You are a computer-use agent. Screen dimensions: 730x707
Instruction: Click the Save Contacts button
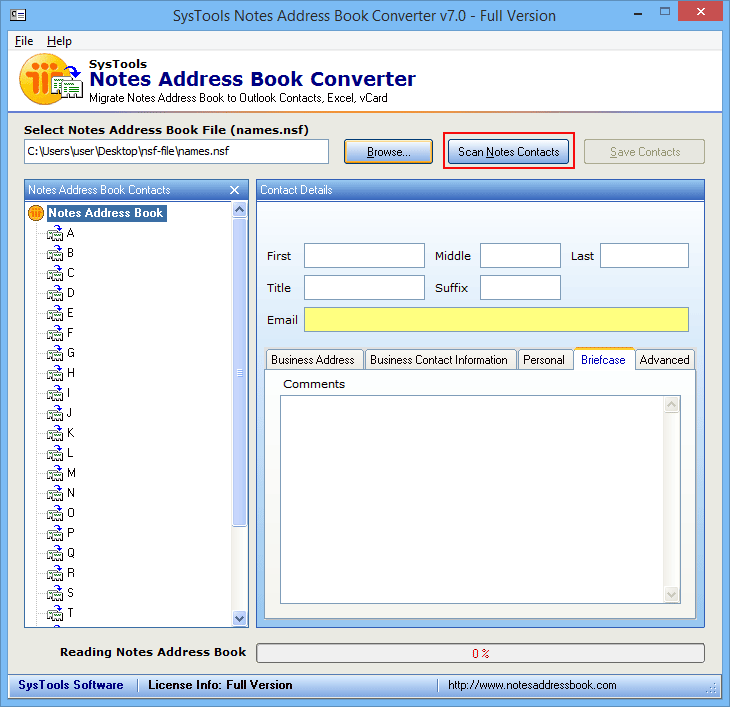click(644, 152)
